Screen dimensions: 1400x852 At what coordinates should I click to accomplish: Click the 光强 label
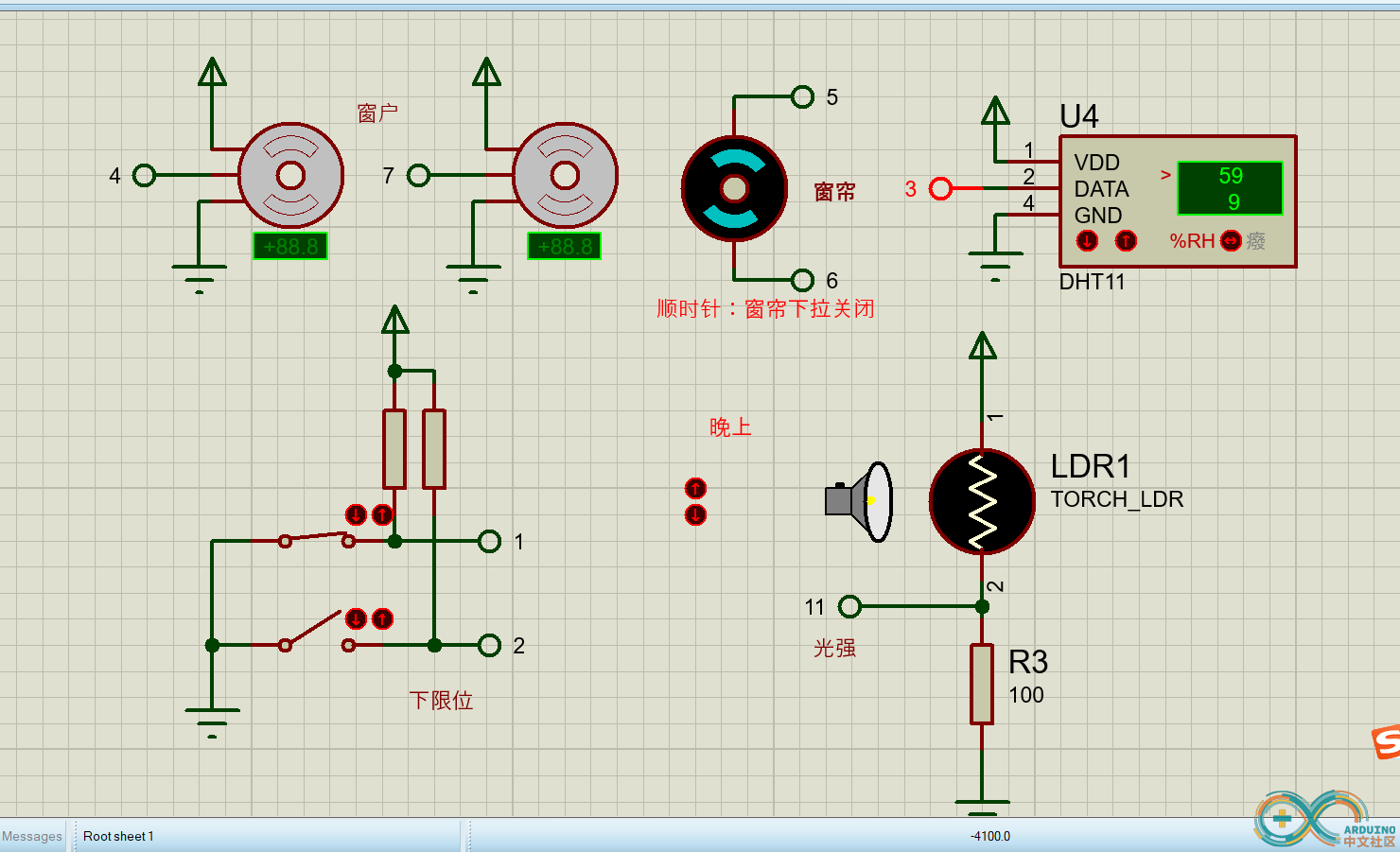834,648
